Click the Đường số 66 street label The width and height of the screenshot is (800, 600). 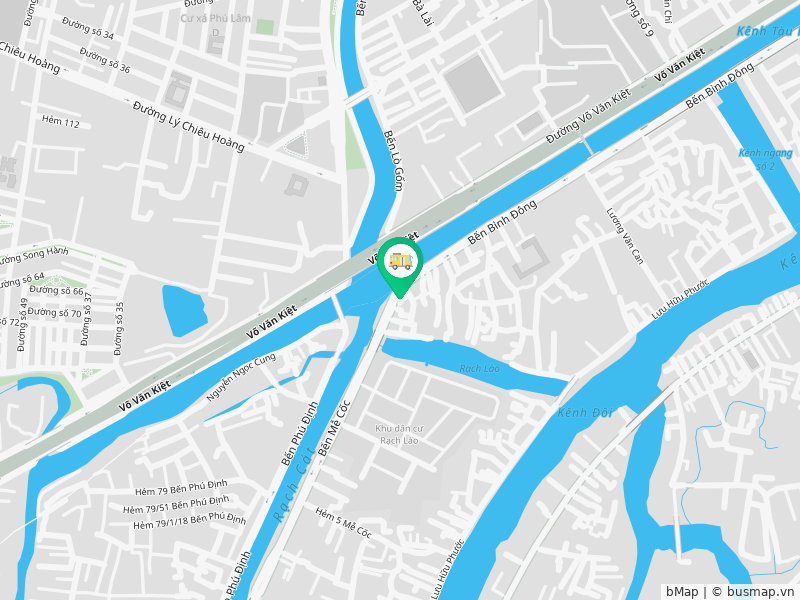(x=56, y=290)
